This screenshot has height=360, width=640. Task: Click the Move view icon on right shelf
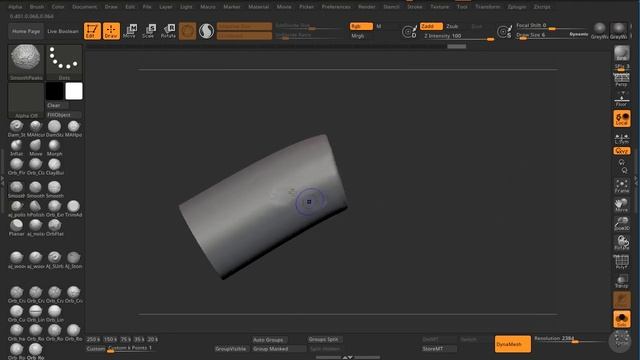click(x=622, y=205)
